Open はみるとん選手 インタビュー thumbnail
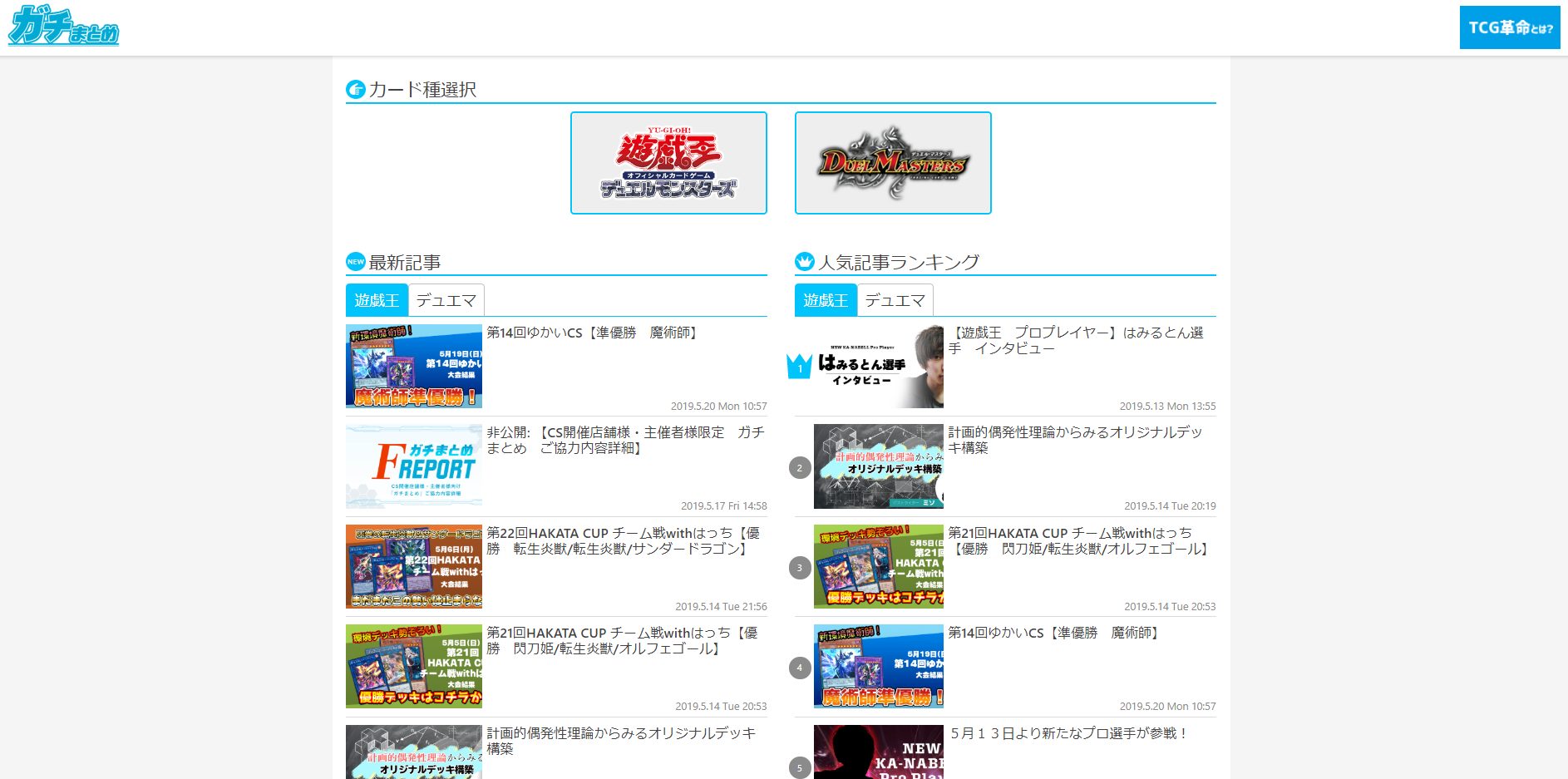 click(879, 366)
